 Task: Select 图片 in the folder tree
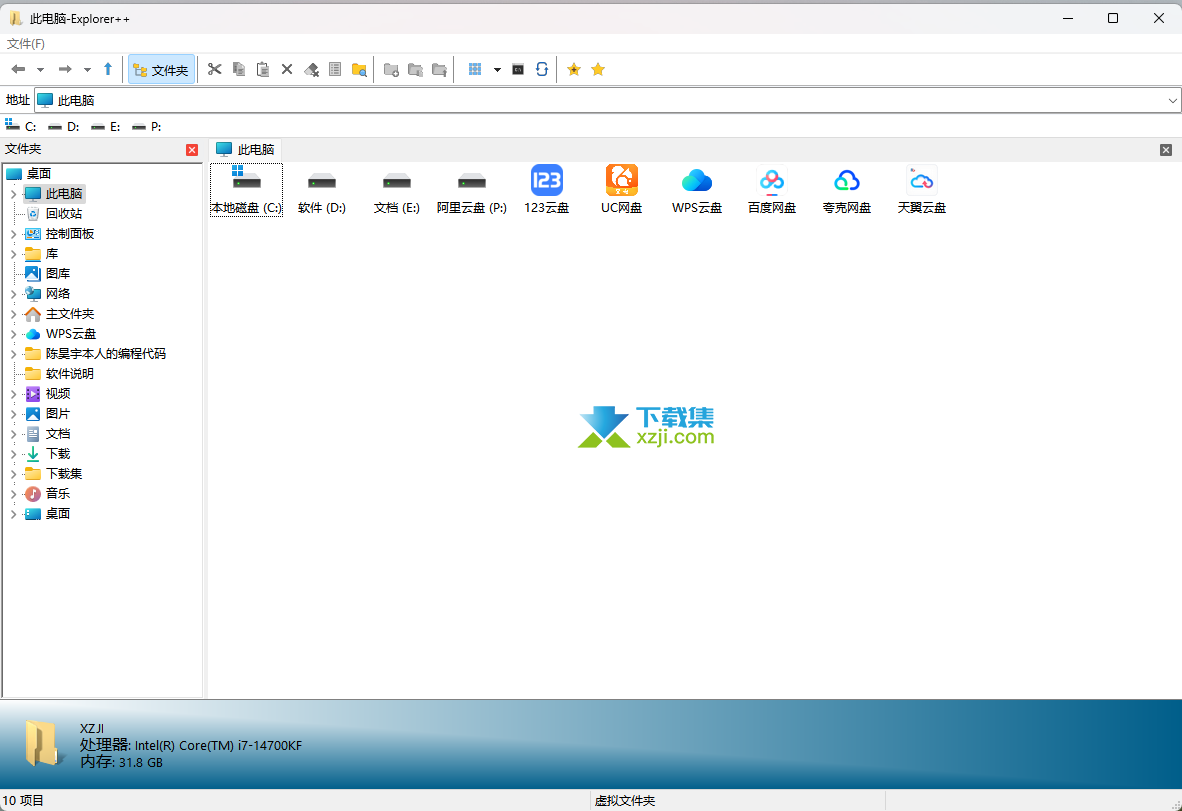tap(58, 413)
